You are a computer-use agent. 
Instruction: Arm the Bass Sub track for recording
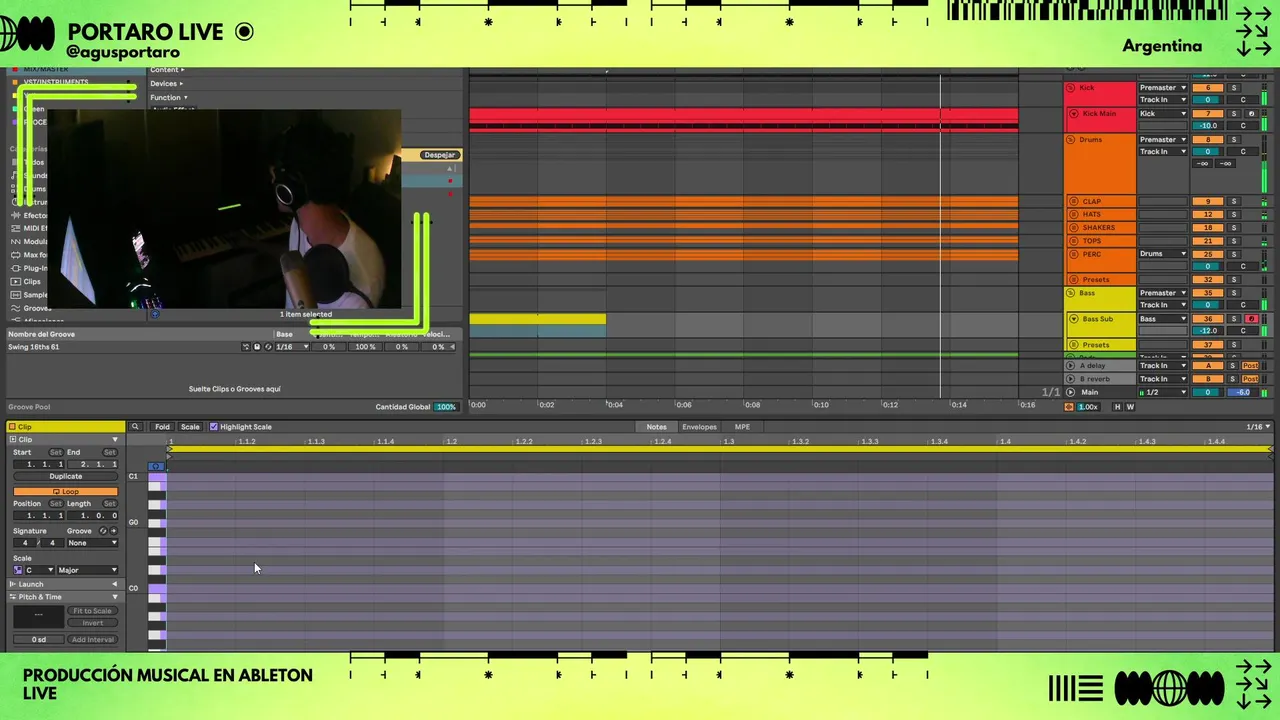(1250, 319)
